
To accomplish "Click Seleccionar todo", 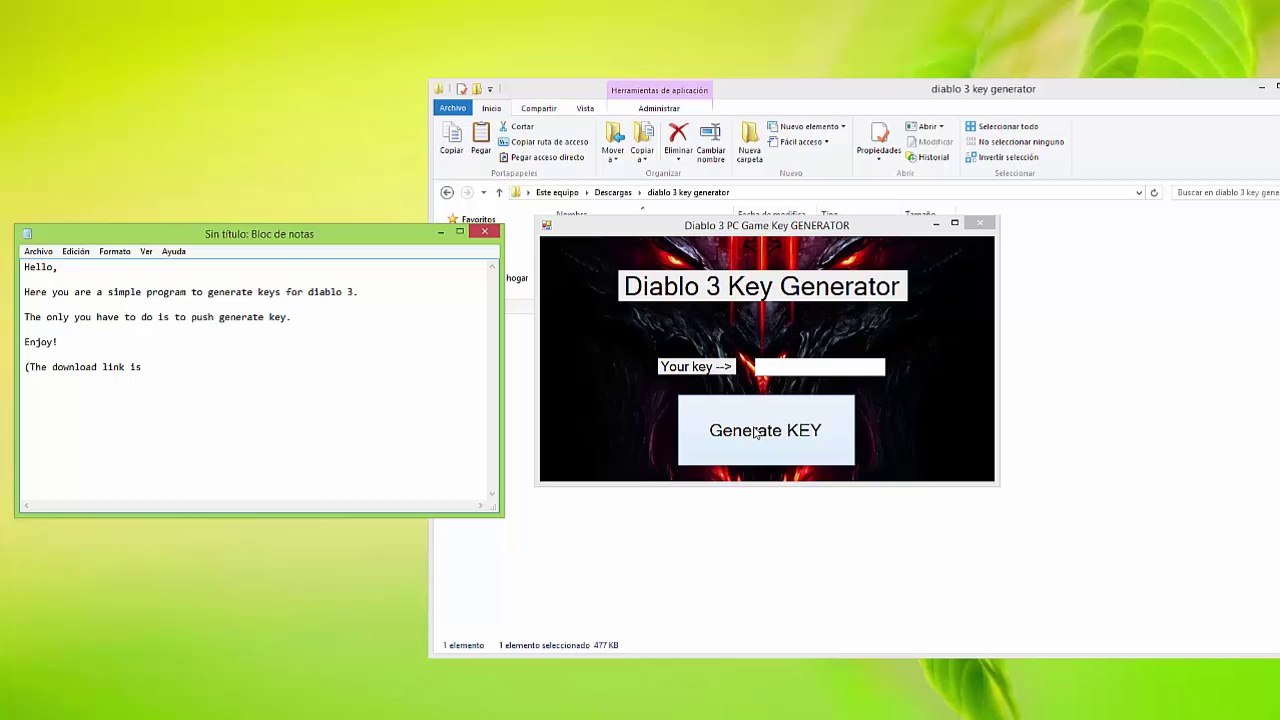I will (x=1002, y=126).
